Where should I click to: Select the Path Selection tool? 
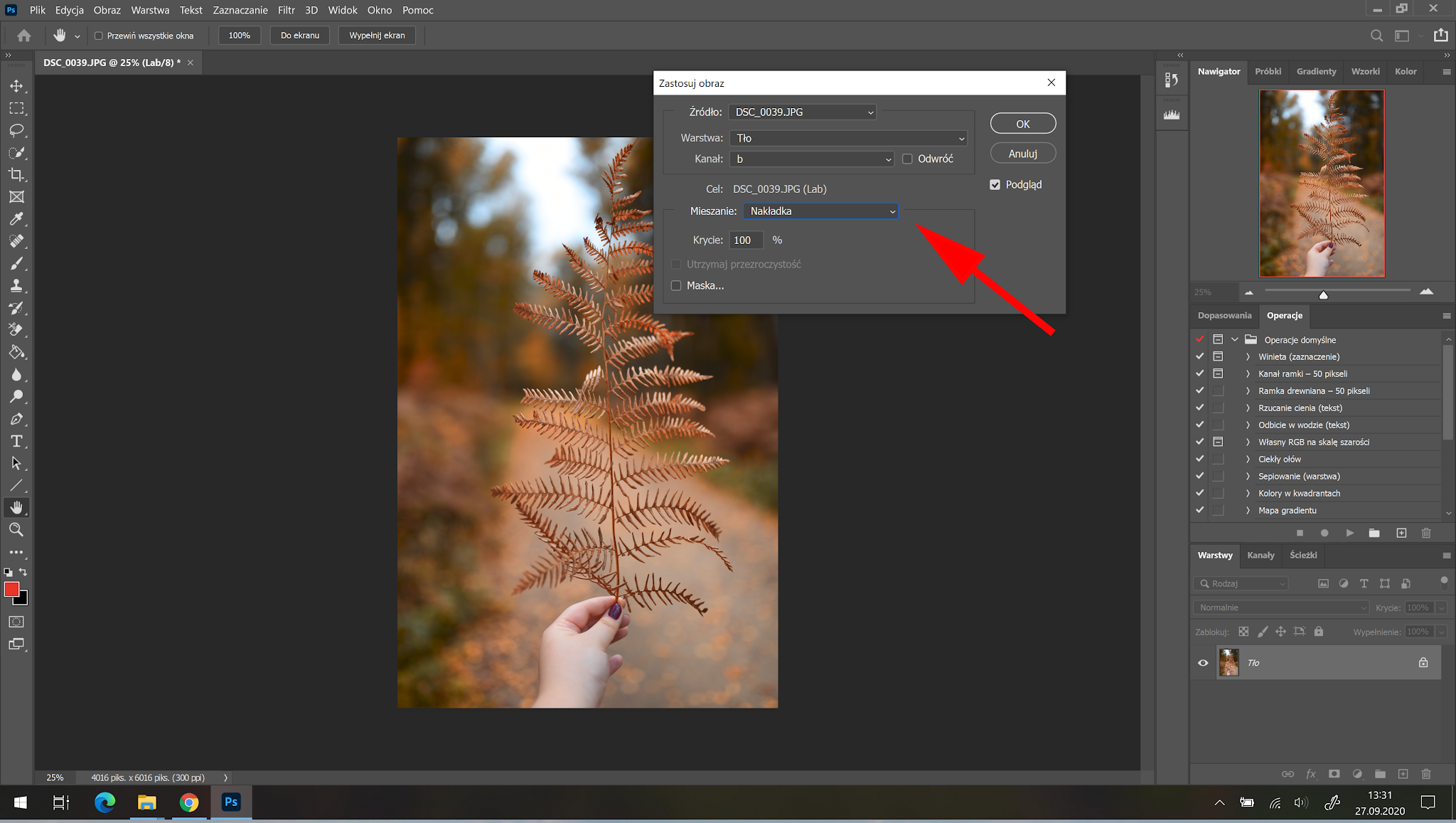[x=16, y=463]
